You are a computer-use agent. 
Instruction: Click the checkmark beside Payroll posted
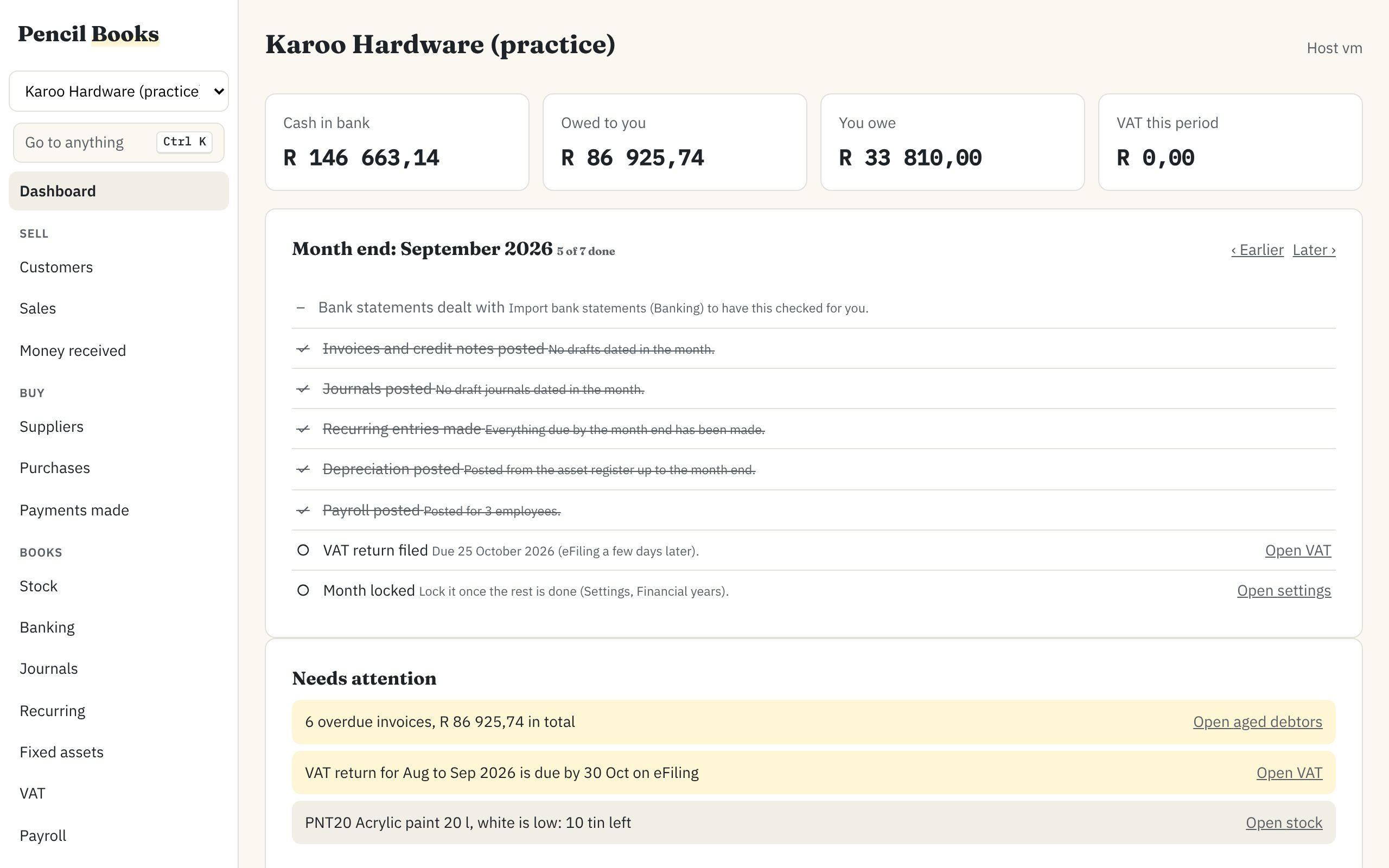(303, 510)
